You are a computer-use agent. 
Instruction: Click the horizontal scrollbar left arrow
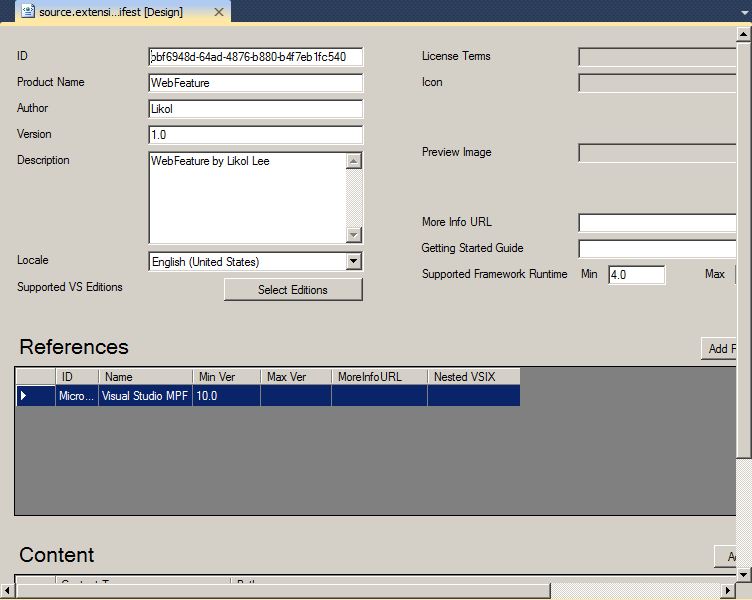click(7, 590)
